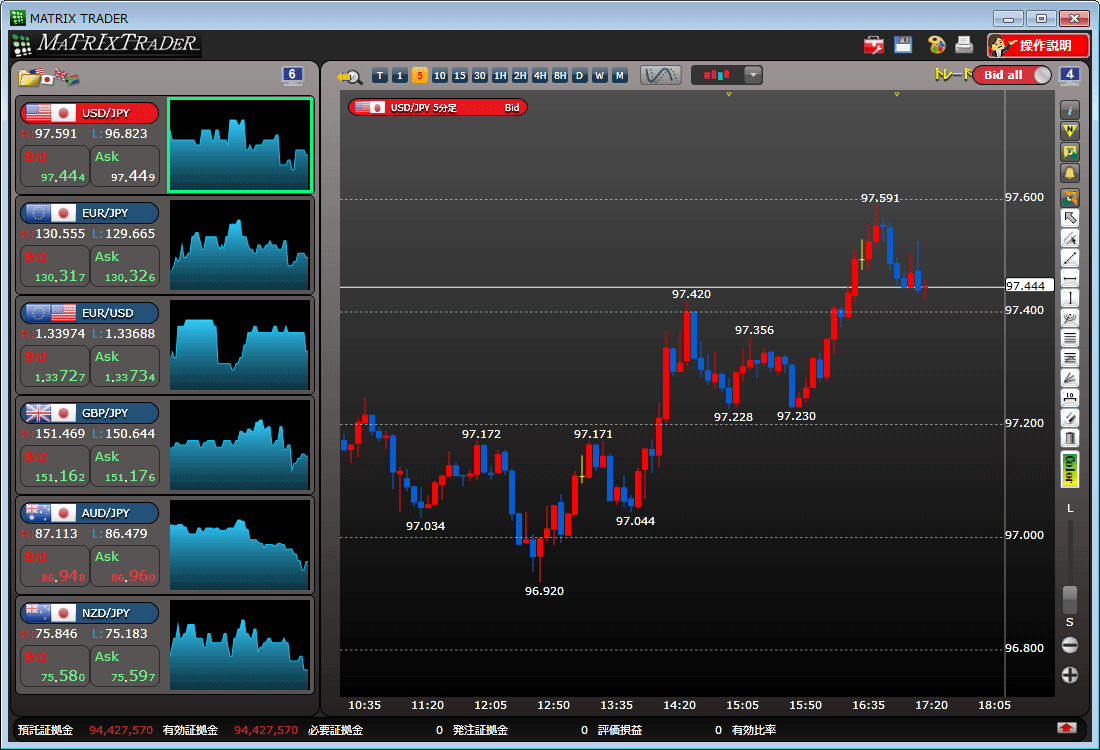Select the NZD/JPY mini chart thumbnail
Viewport: 1100px width, 750px height.
click(x=240, y=645)
